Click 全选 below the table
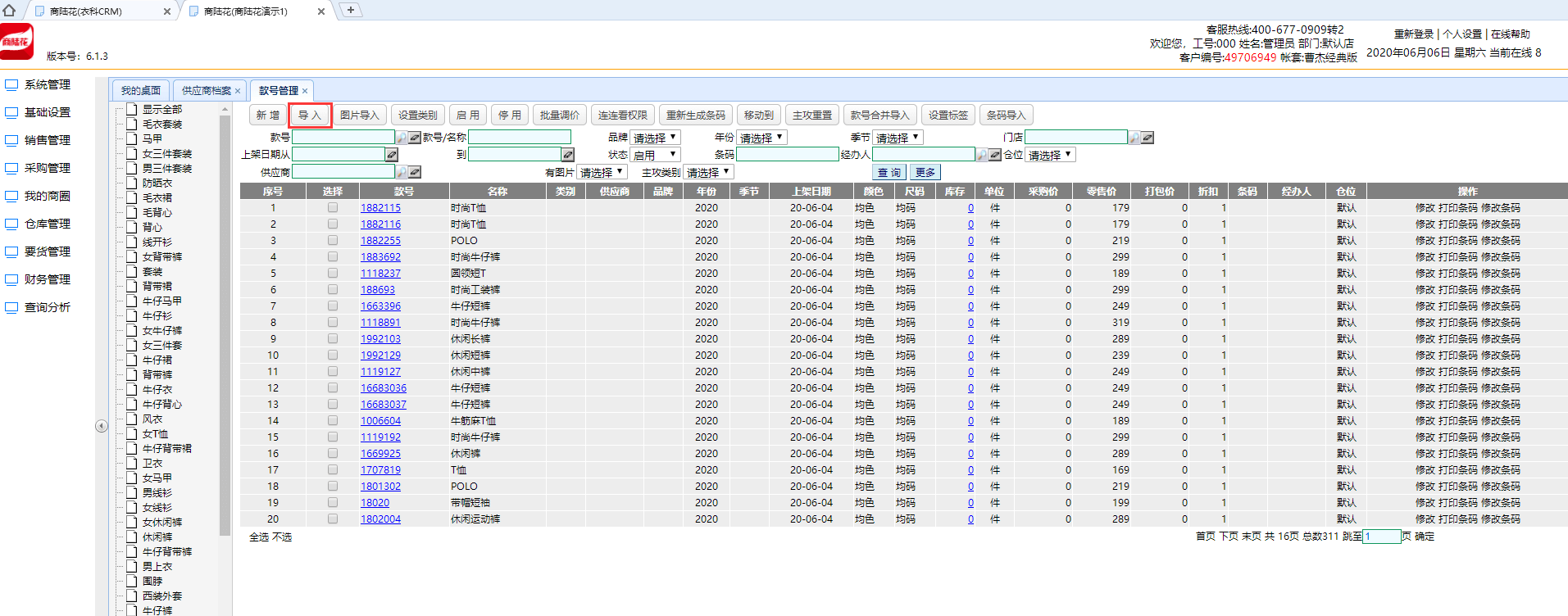 coord(259,537)
